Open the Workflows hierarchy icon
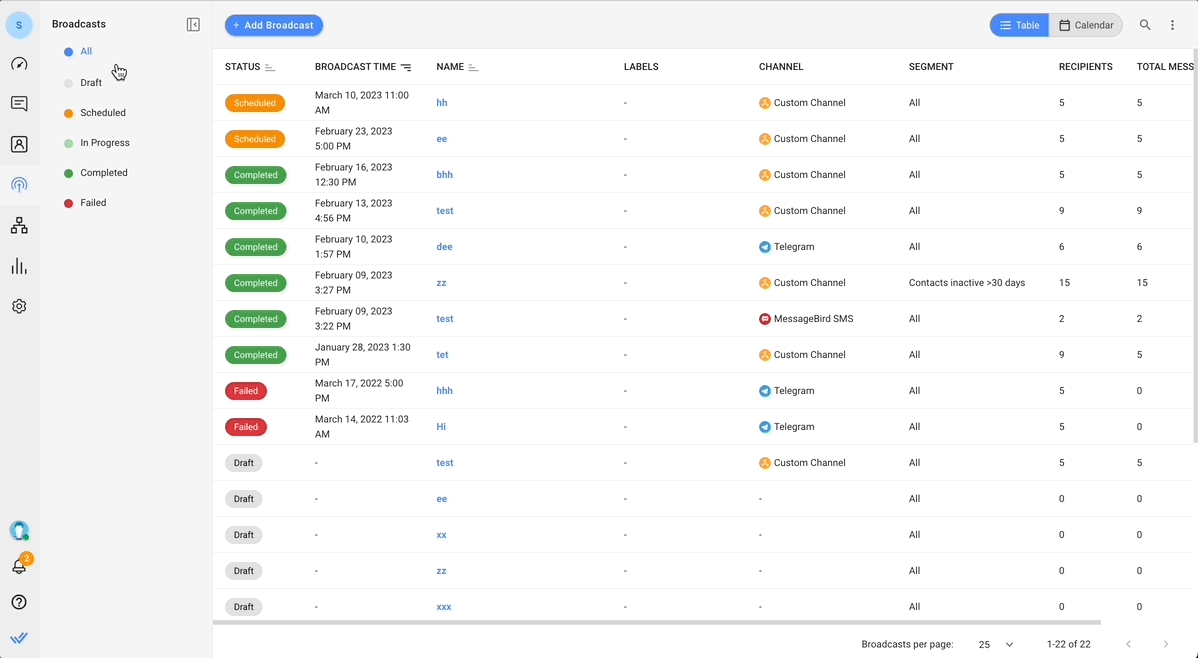 [19, 226]
